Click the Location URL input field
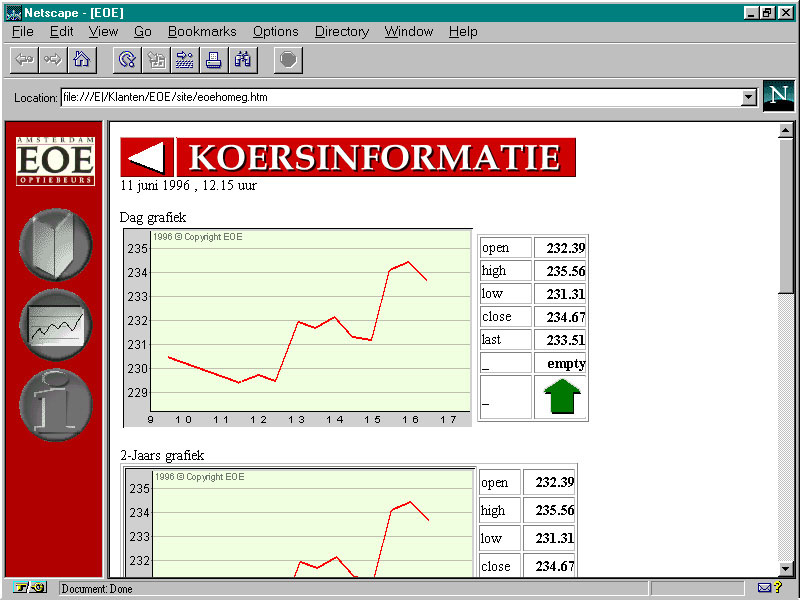Image resolution: width=800 pixels, height=600 pixels. 401,97
